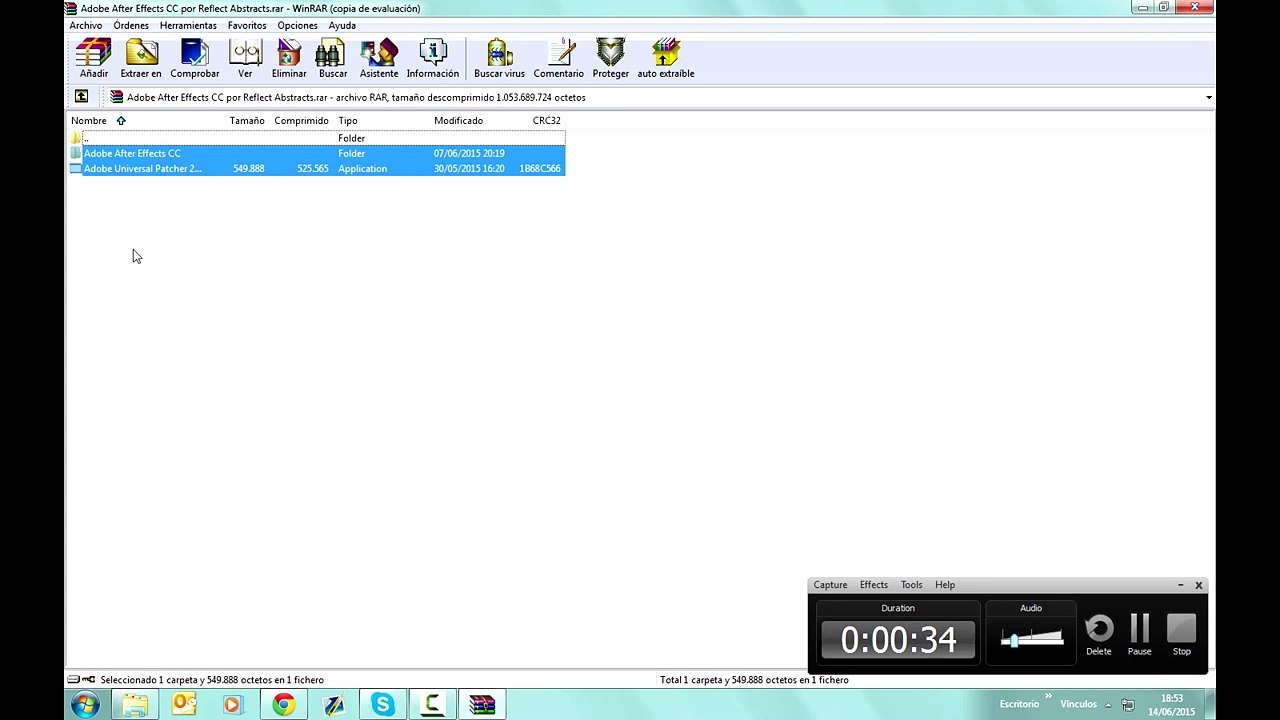Stop the screen recording

(x=1182, y=635)
